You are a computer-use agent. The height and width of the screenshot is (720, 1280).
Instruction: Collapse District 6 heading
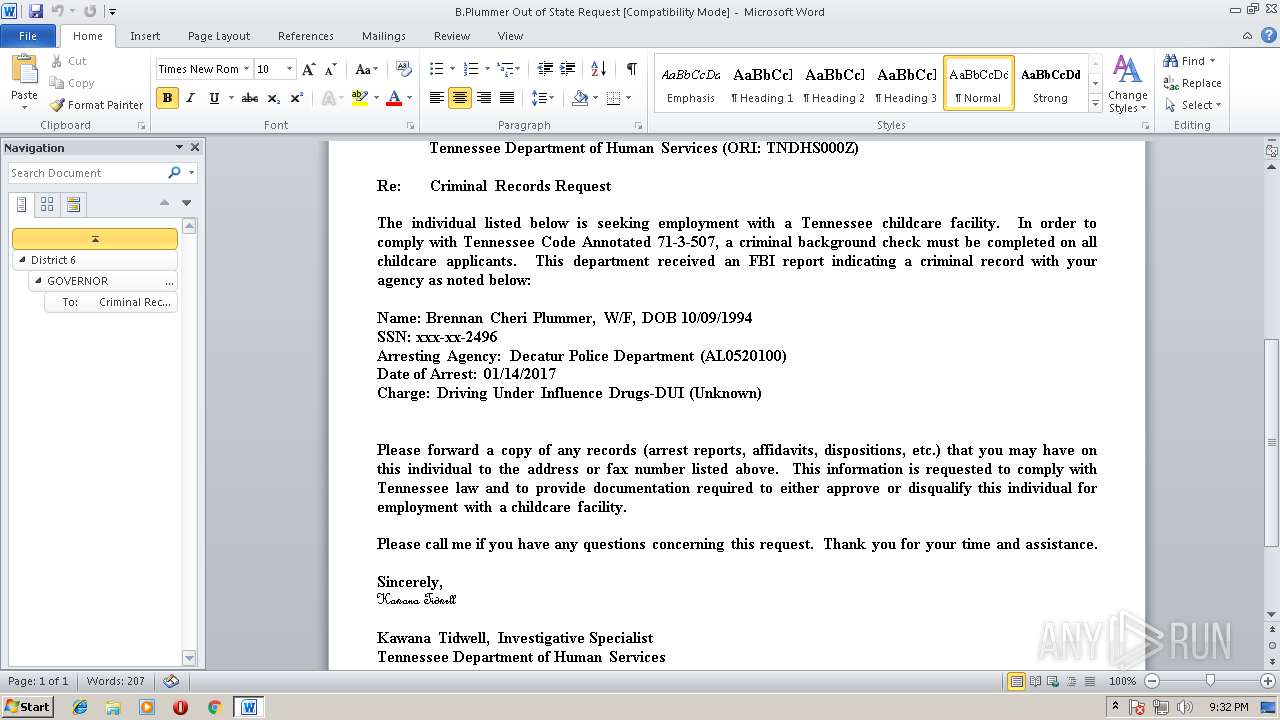(23, 260)
